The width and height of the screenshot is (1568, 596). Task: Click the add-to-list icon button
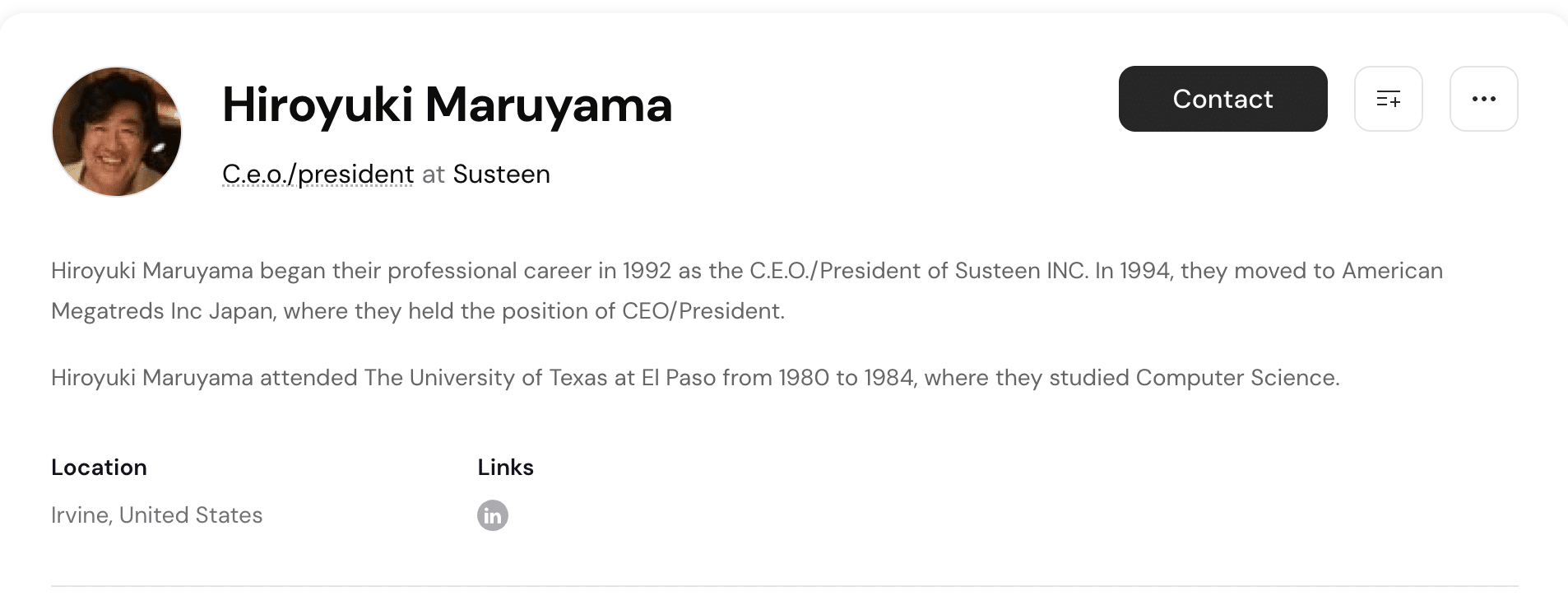tap(1388, 99)
